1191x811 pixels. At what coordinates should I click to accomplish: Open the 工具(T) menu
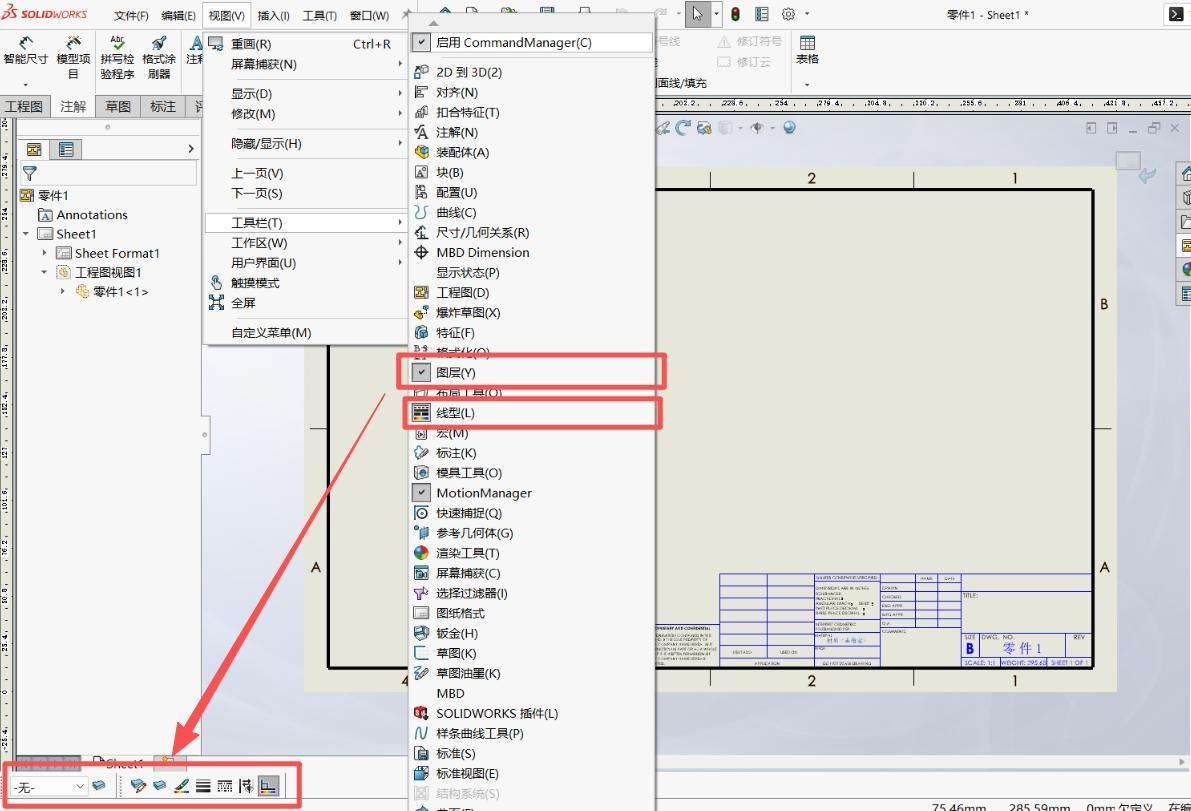pyautogui.click(x=320, y=15)
